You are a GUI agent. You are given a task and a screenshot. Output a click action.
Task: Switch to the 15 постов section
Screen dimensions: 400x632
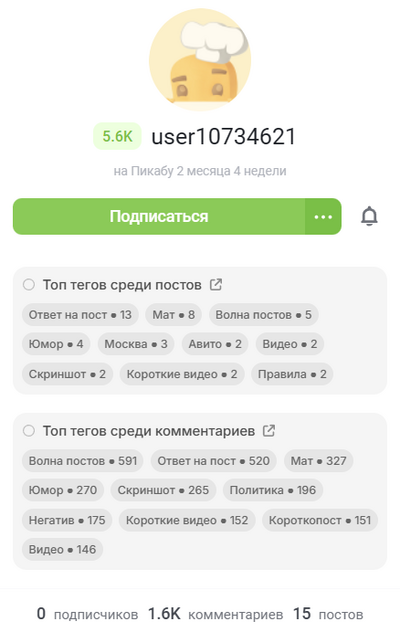click(x=328, y=614)
